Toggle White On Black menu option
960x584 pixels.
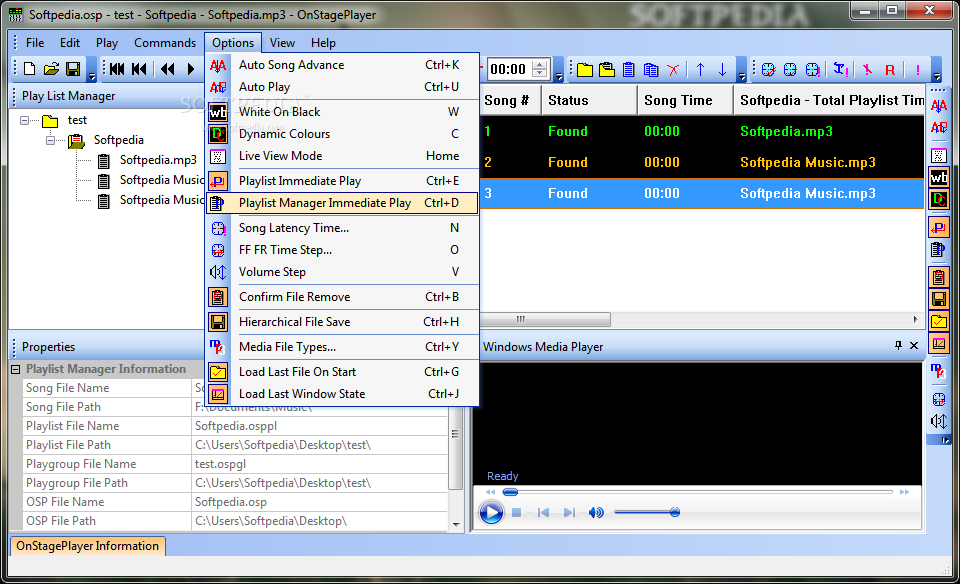click(342, 112)
